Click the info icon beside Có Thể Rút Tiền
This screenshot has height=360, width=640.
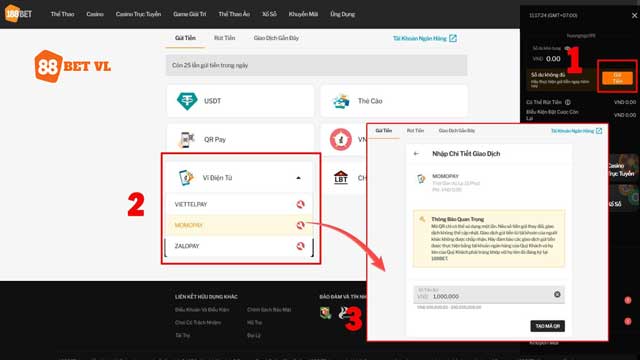pyautogui.click(x=568, y=102)
